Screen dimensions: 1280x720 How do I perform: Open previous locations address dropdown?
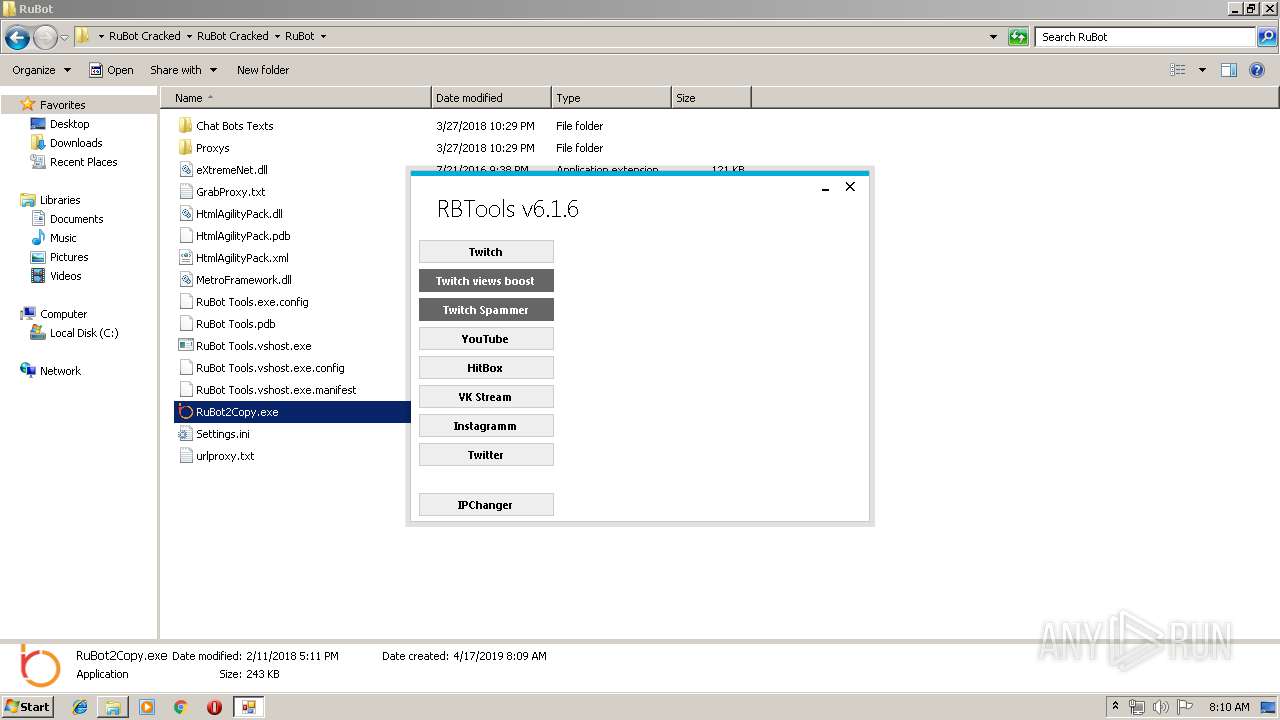coord(993,37)
